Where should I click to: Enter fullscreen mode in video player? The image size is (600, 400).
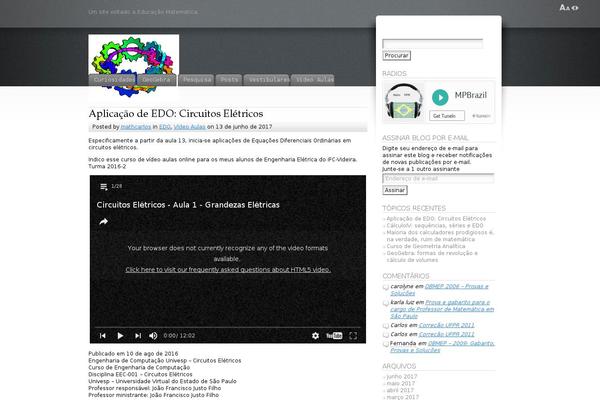(353, 336)
